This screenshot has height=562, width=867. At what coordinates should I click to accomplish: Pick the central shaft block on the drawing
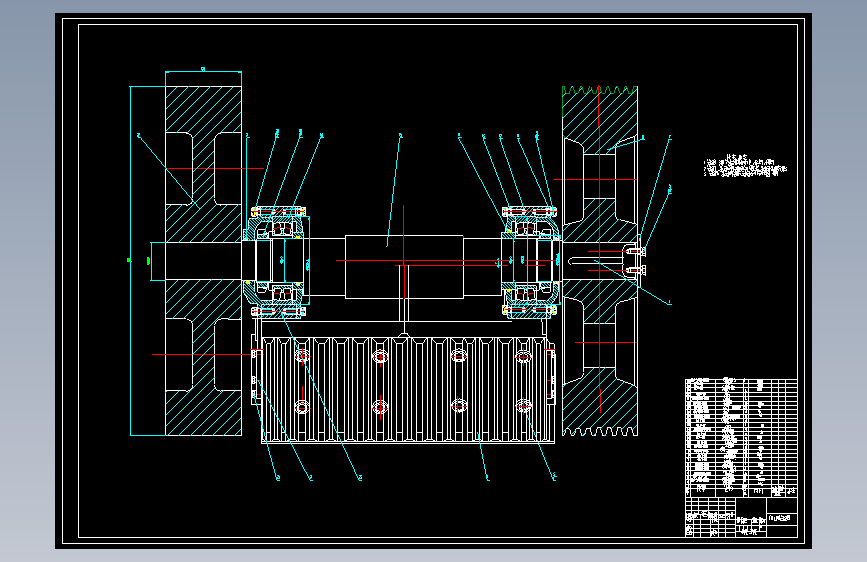coord(404,267)
